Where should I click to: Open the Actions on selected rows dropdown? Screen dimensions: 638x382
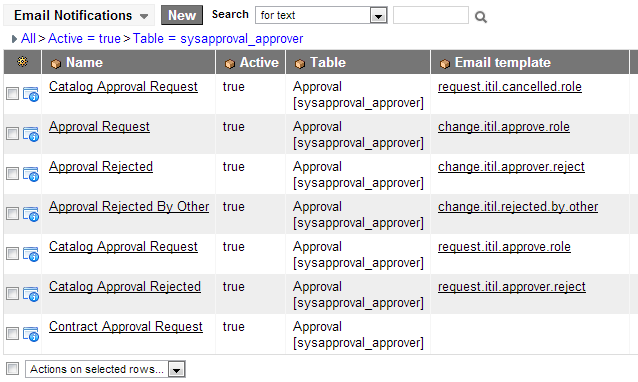point(105,369)
